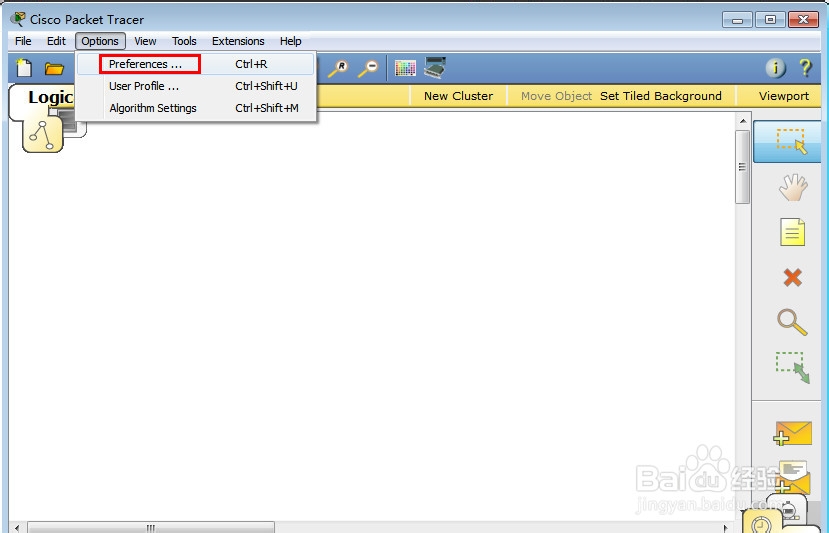This screenshot has width=829, height=533.
Task: Click the vertical scrollbar thumb
Action: (x=742, y=167)
